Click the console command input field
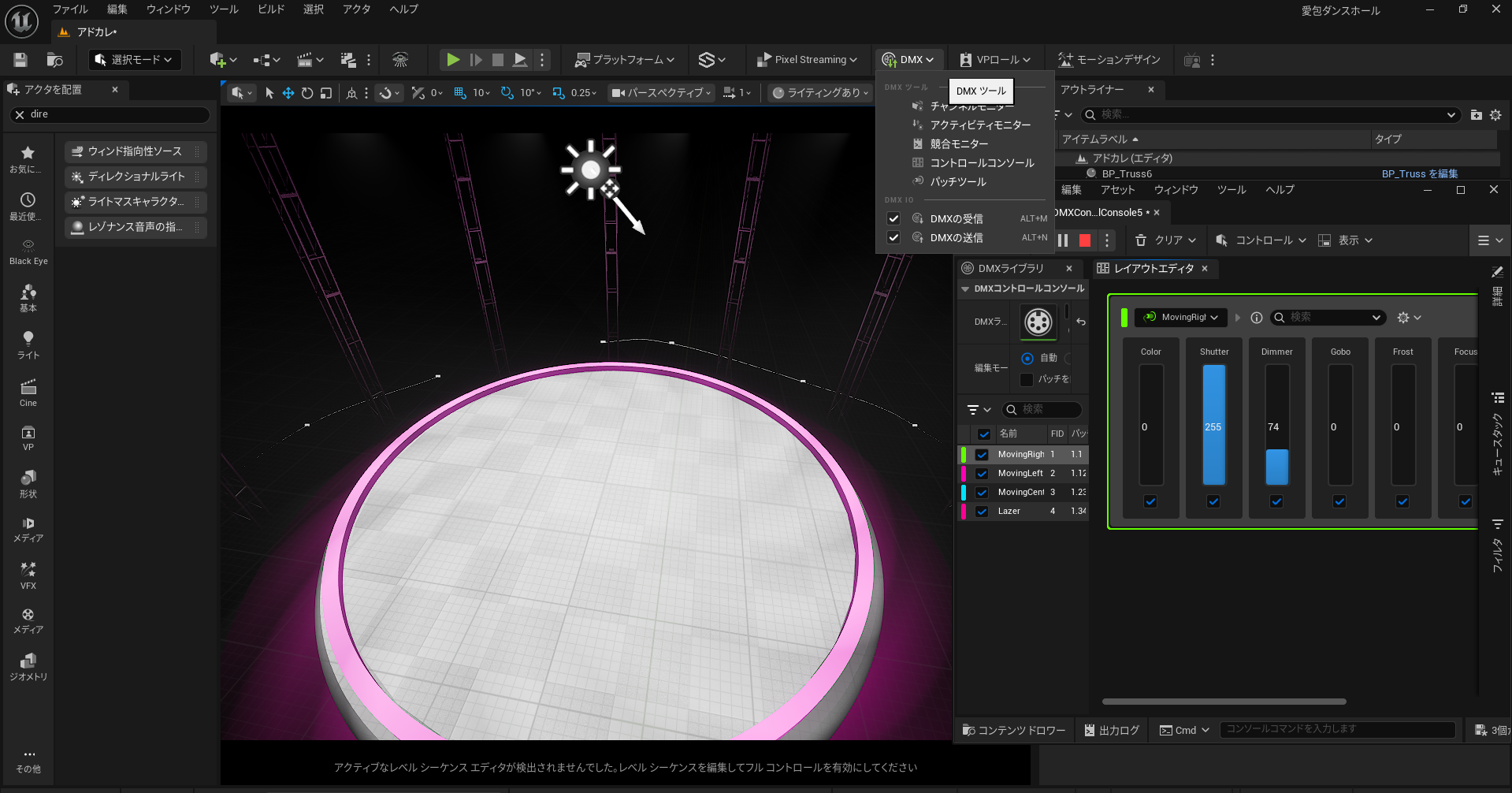The image size is (1512, 793). 1336,729
